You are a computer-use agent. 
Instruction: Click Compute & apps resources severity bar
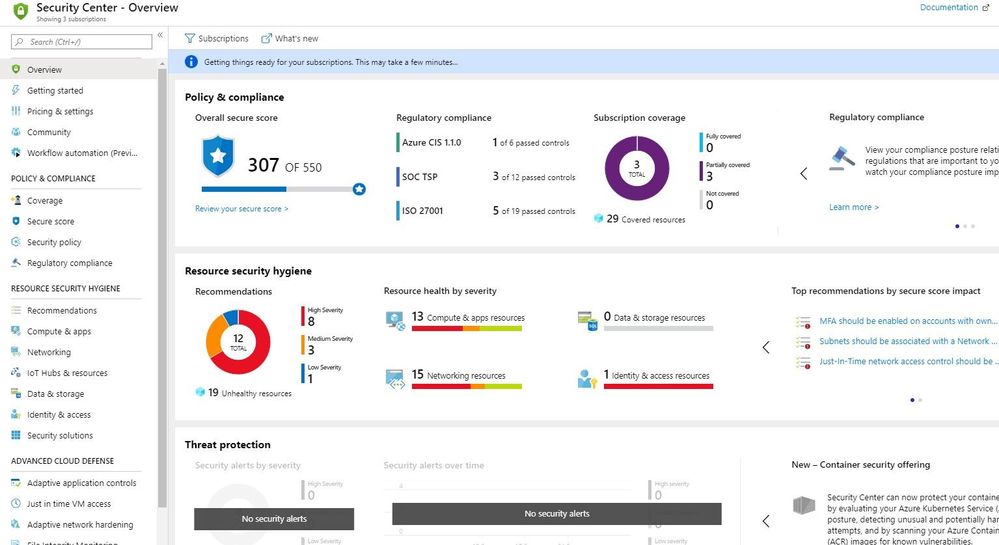466,328
